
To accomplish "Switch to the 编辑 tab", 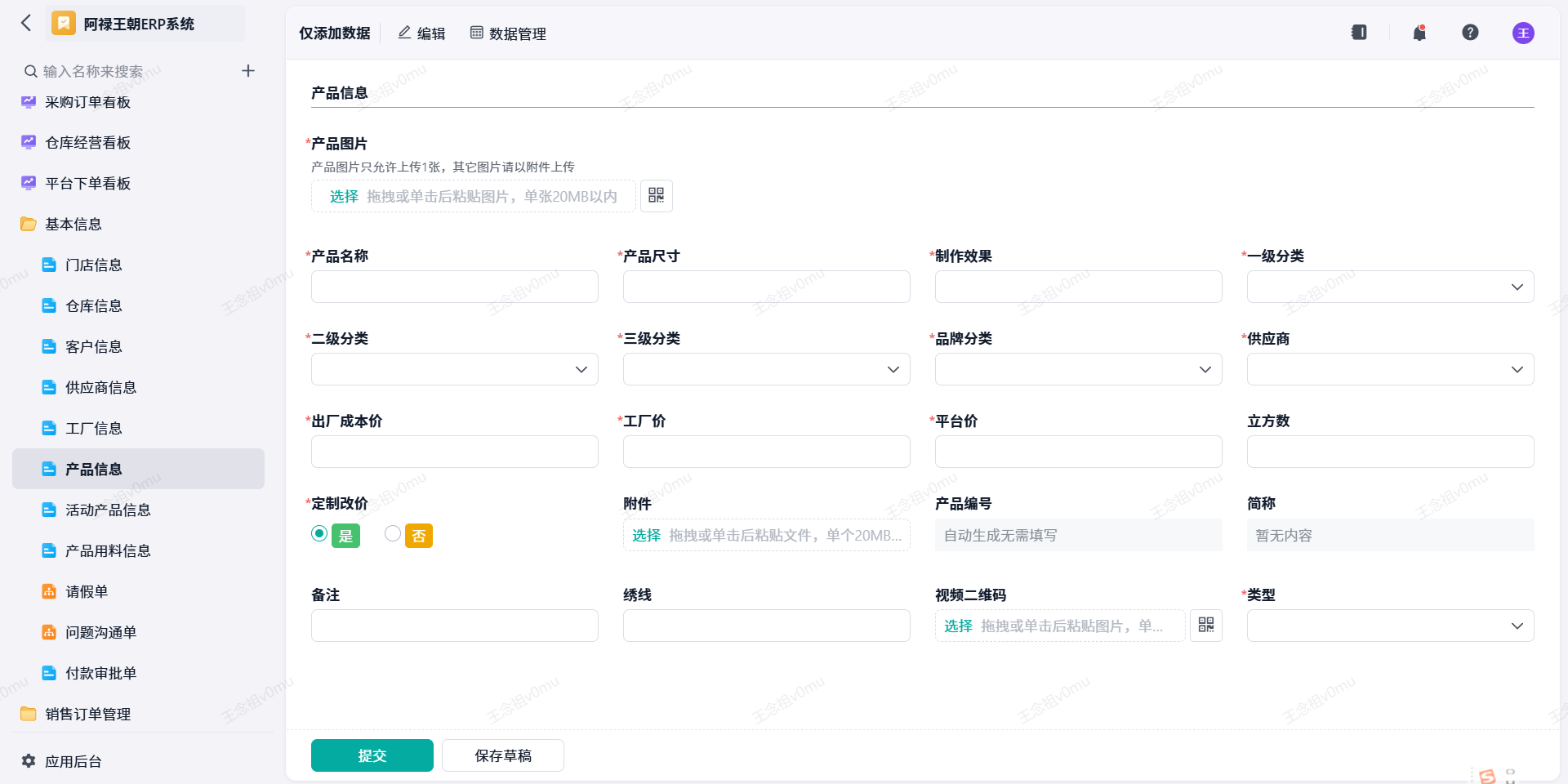I will click(421, 33).
